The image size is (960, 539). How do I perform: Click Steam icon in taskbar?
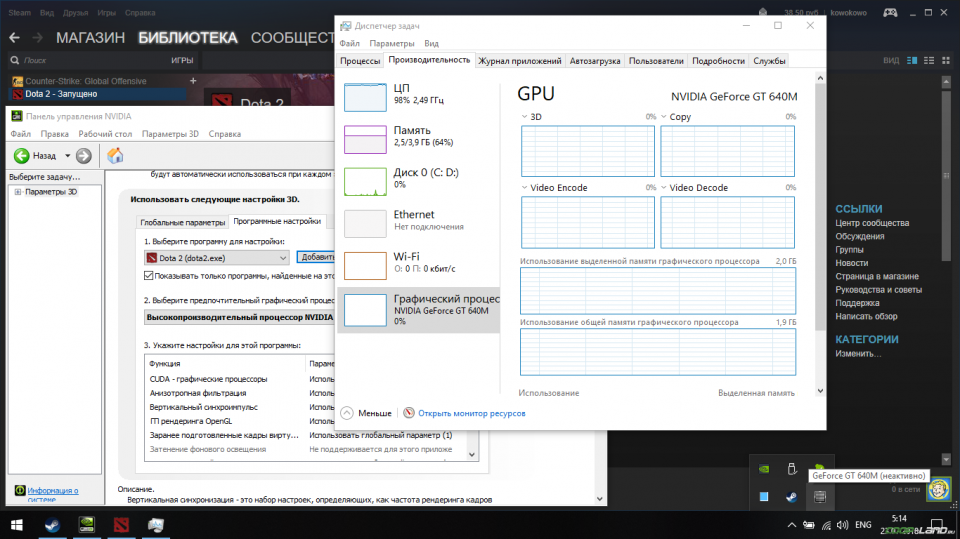coord(52,525)
